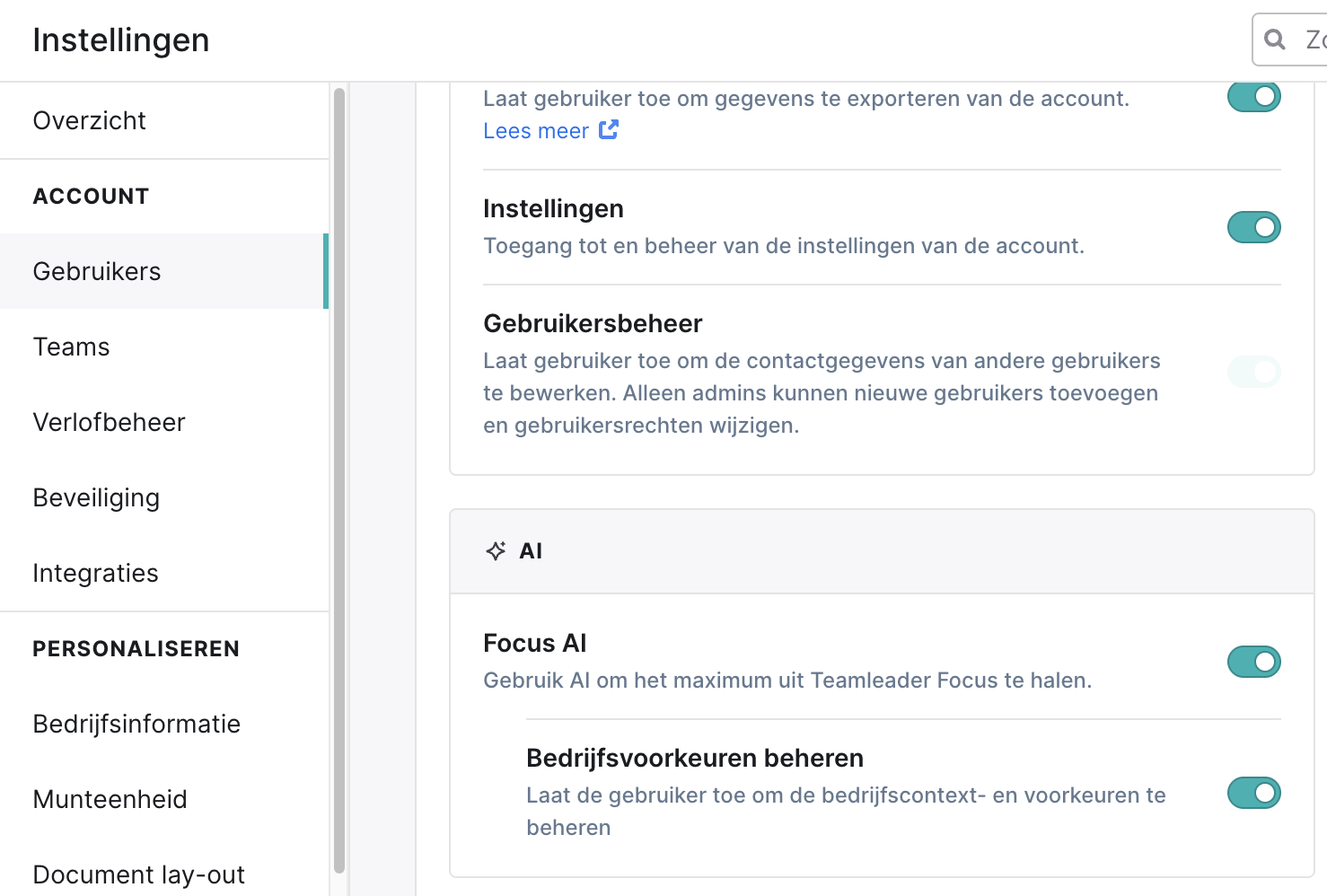The image size is (1327, 896).
Task: Focus the search input field
Action: pos(1290,40)
